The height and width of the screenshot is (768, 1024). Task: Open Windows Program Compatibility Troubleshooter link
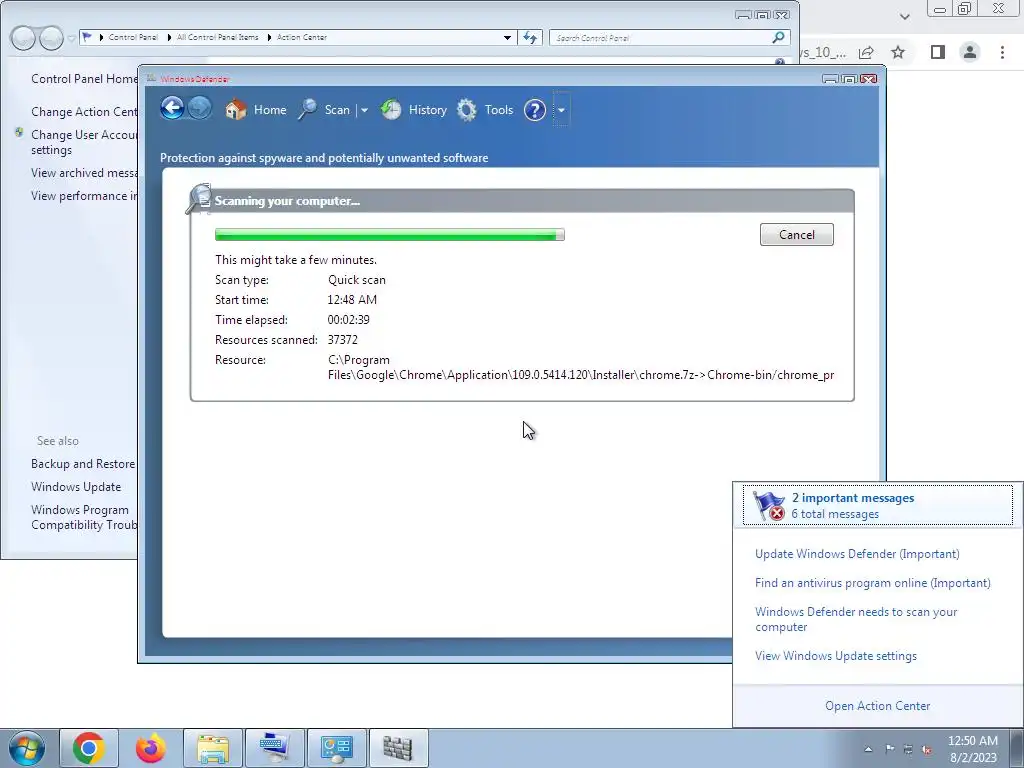(x=84, y=517)
